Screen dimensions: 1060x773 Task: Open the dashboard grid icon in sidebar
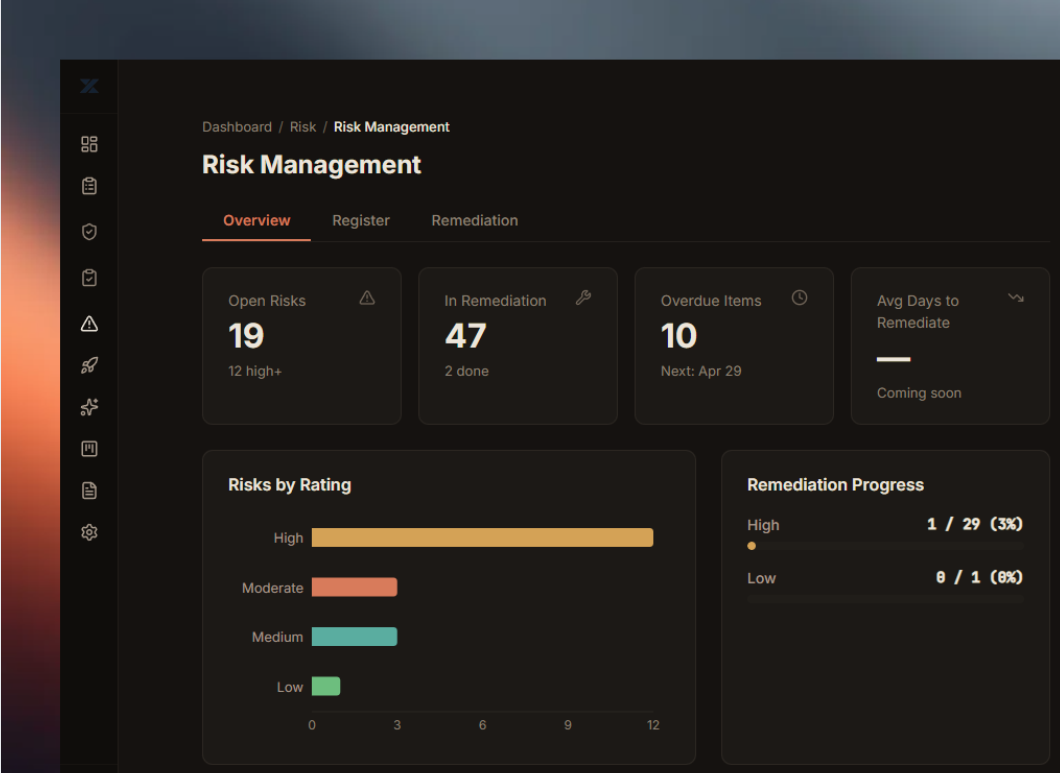click(89, 144)
